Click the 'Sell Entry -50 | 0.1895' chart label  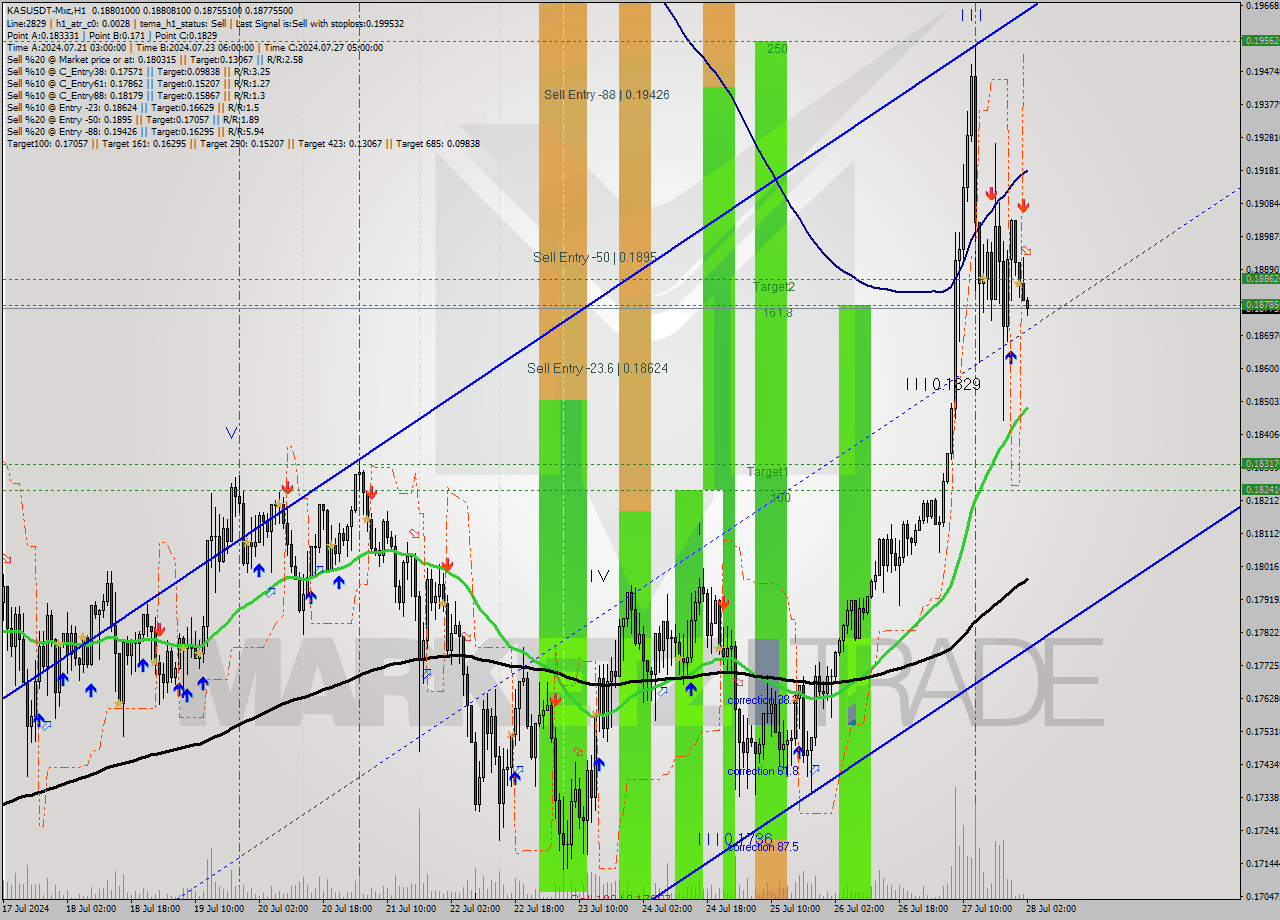[x=595, y=257]
